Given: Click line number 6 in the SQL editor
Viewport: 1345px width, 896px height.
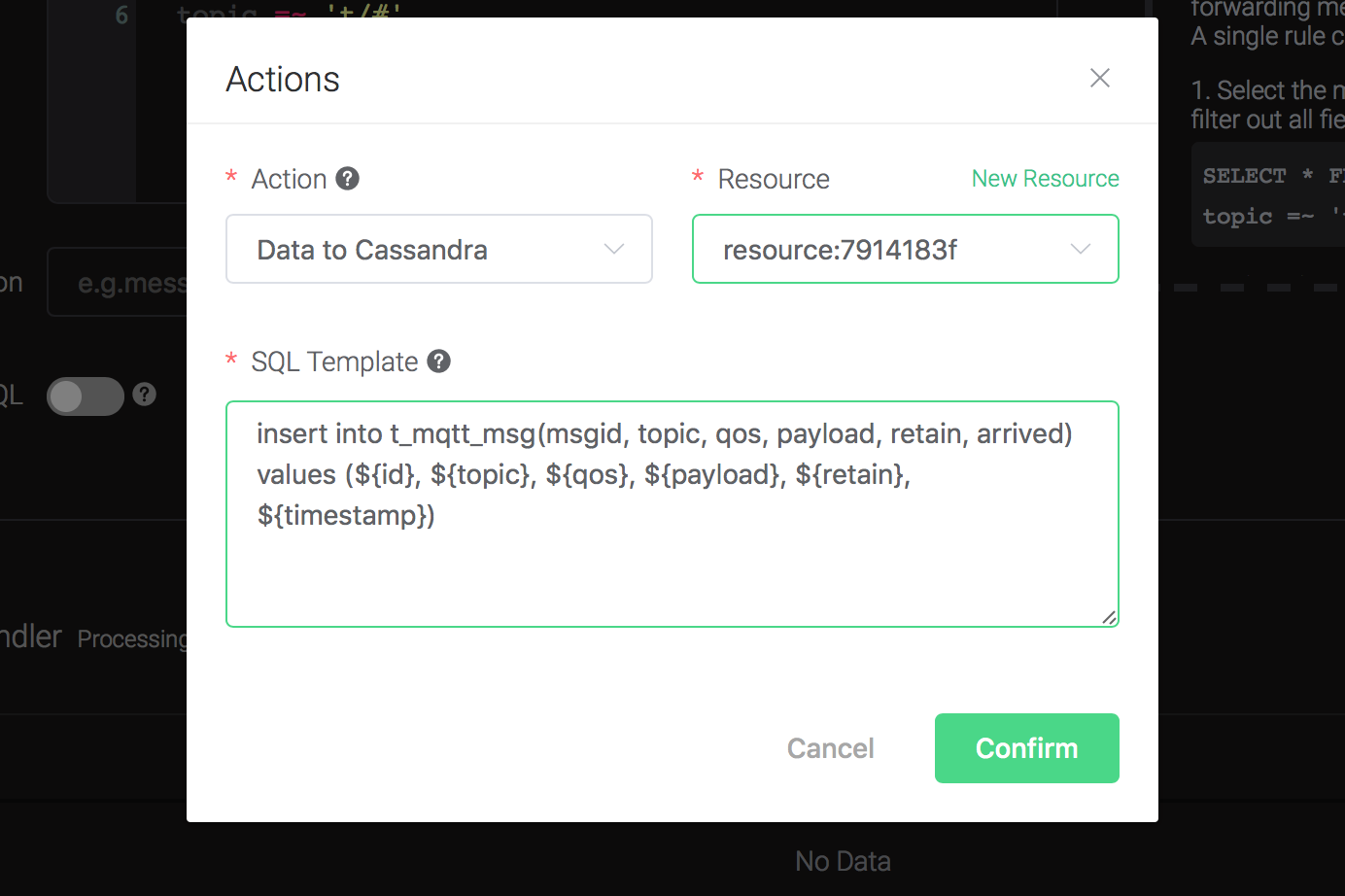Looking at the screenshot, I should tap(121, 15).
